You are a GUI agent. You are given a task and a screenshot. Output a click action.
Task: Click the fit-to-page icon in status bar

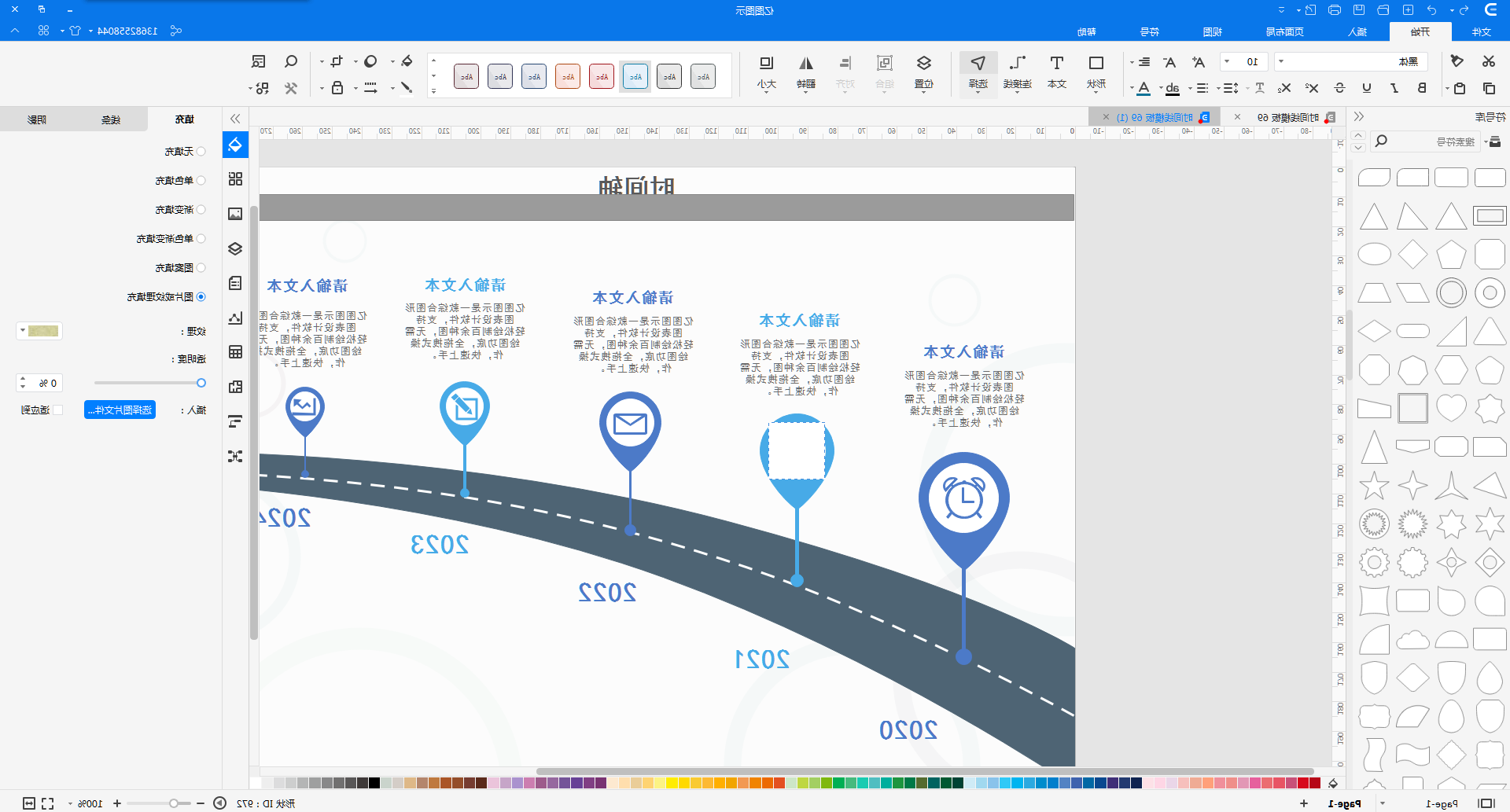(29, 803)
